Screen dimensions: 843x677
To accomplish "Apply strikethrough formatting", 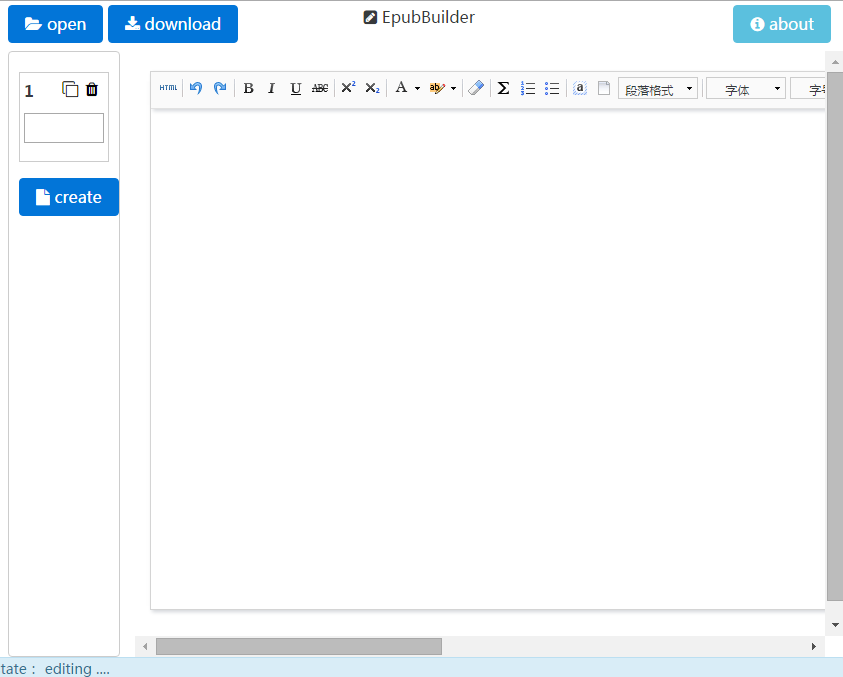I will coord(319,88).
